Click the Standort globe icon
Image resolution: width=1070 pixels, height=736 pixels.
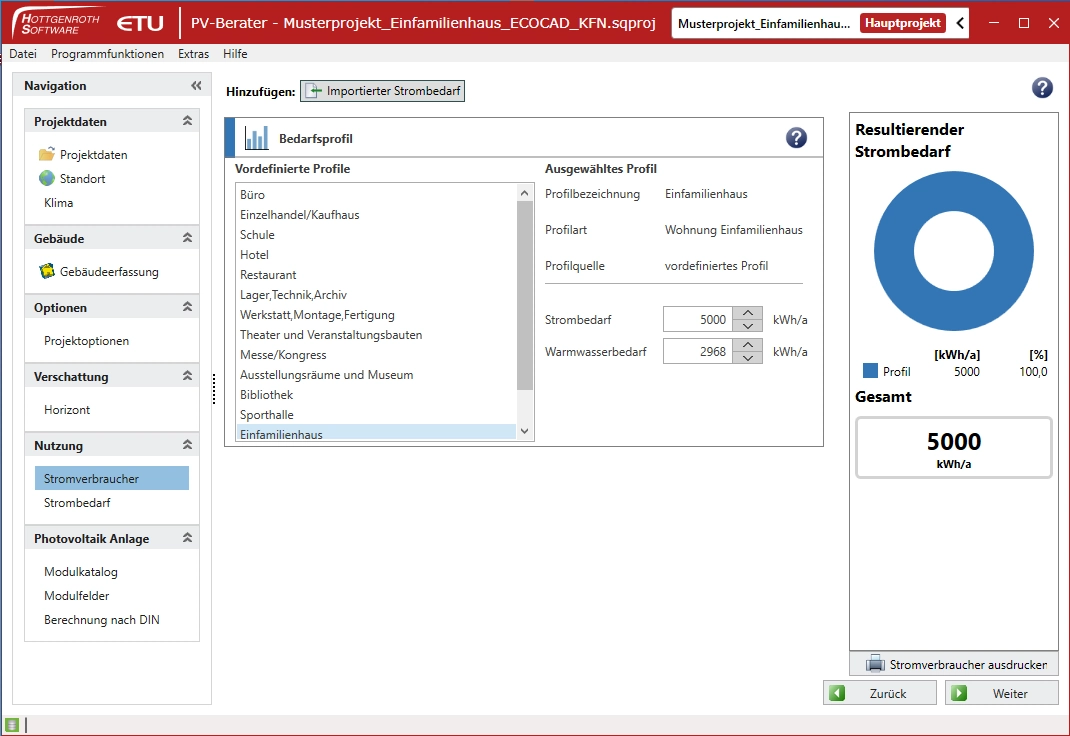pyautogui.click(x=47, y=179)
